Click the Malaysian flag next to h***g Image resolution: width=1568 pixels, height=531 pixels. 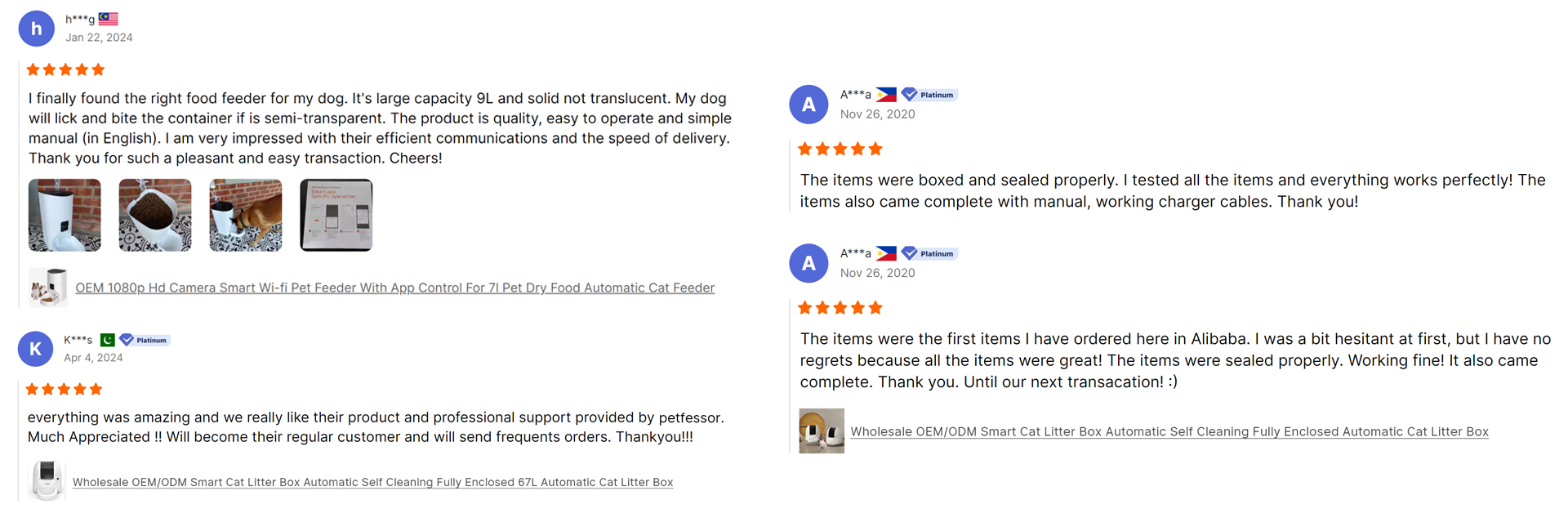109,19
